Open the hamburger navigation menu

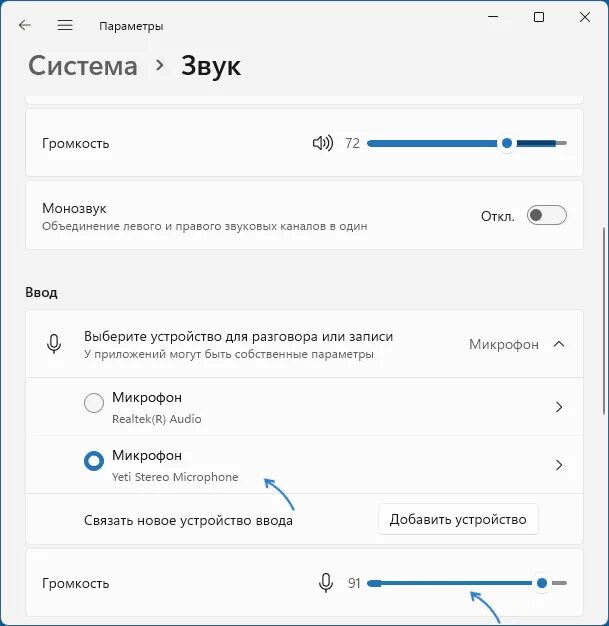click(x=65, y=26)
